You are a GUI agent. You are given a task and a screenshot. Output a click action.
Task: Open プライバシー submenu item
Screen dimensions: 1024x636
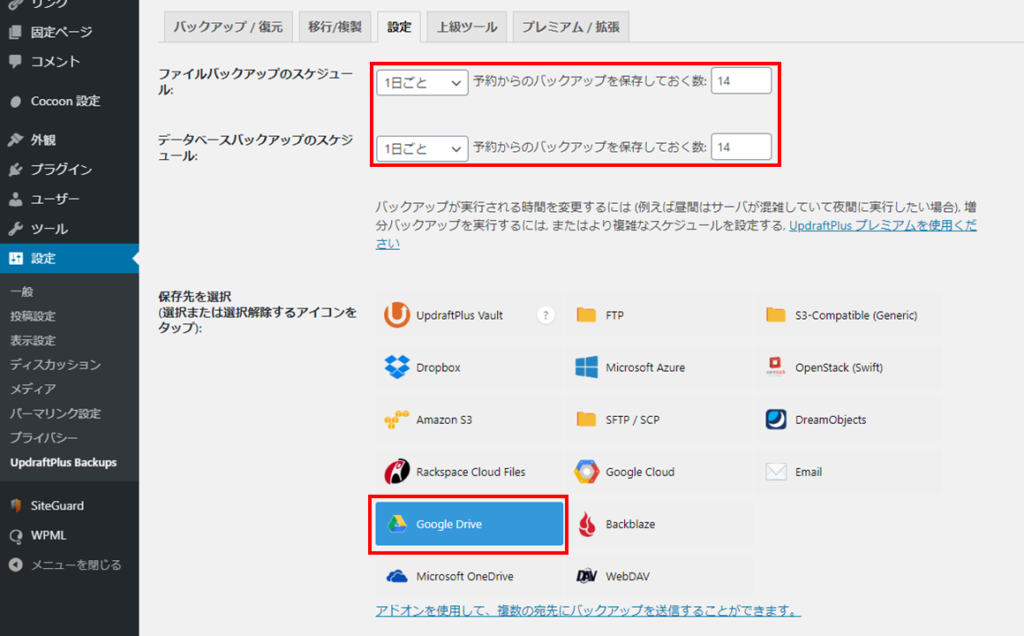point(44,437)
